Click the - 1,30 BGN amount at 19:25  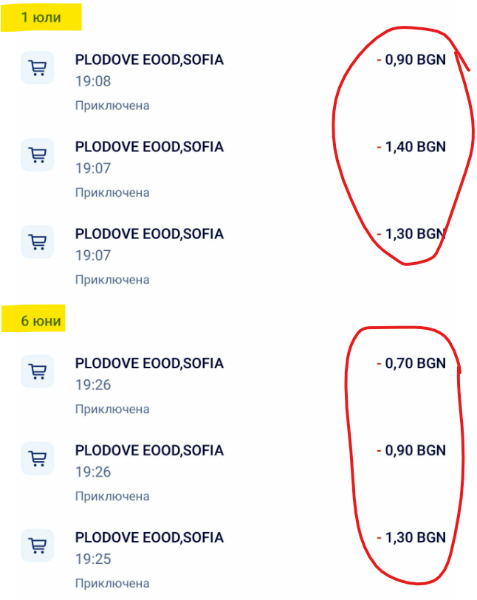coord(411,538)
